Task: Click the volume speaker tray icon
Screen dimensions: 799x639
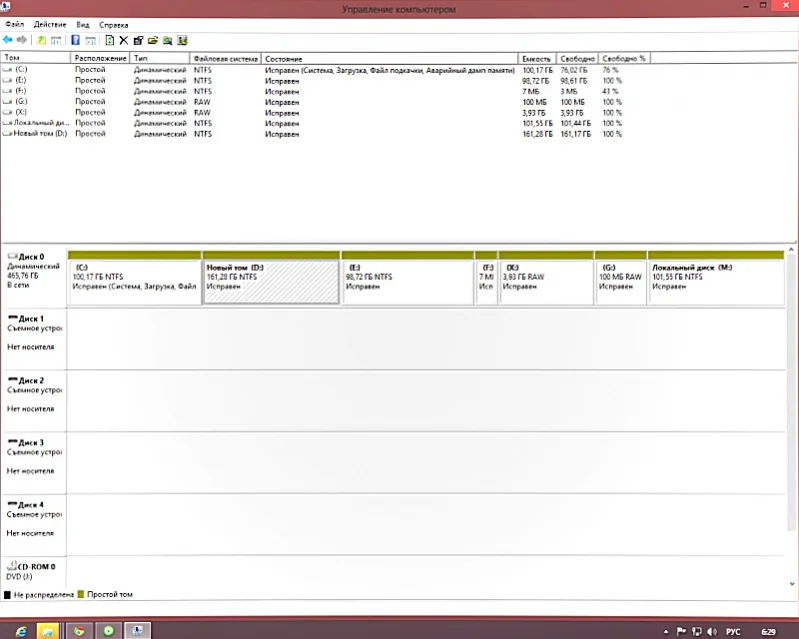Action: pyautogui.click(x=712, y=631)
